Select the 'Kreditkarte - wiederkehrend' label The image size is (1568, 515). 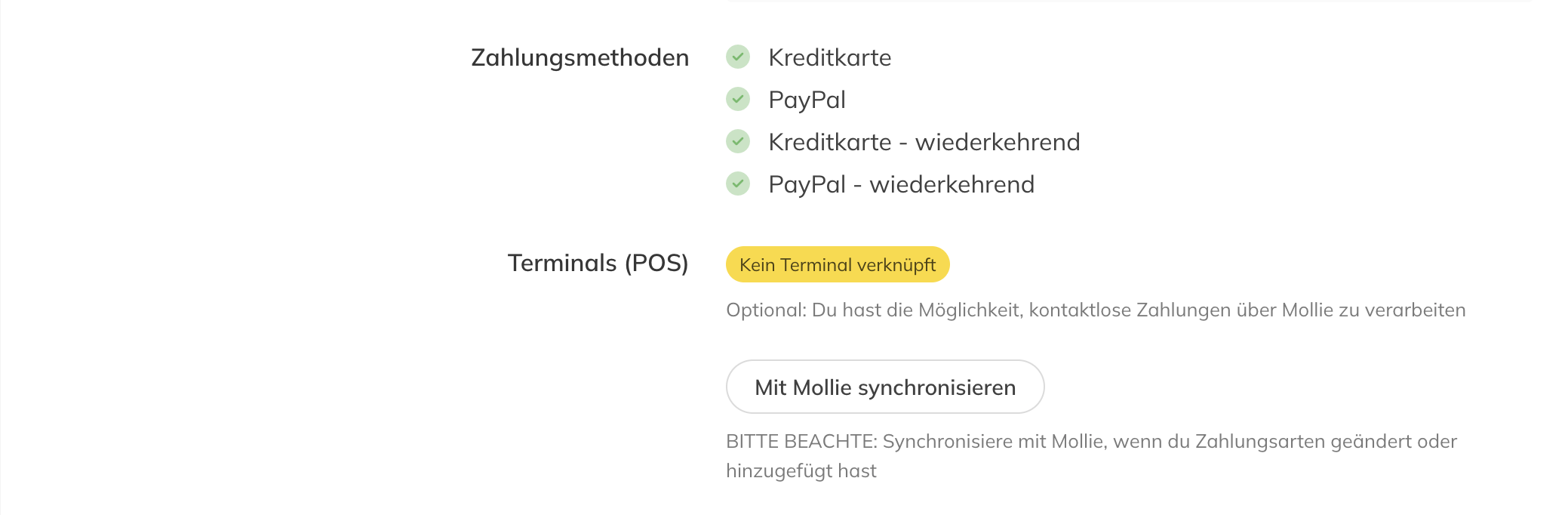click(924, 142)
